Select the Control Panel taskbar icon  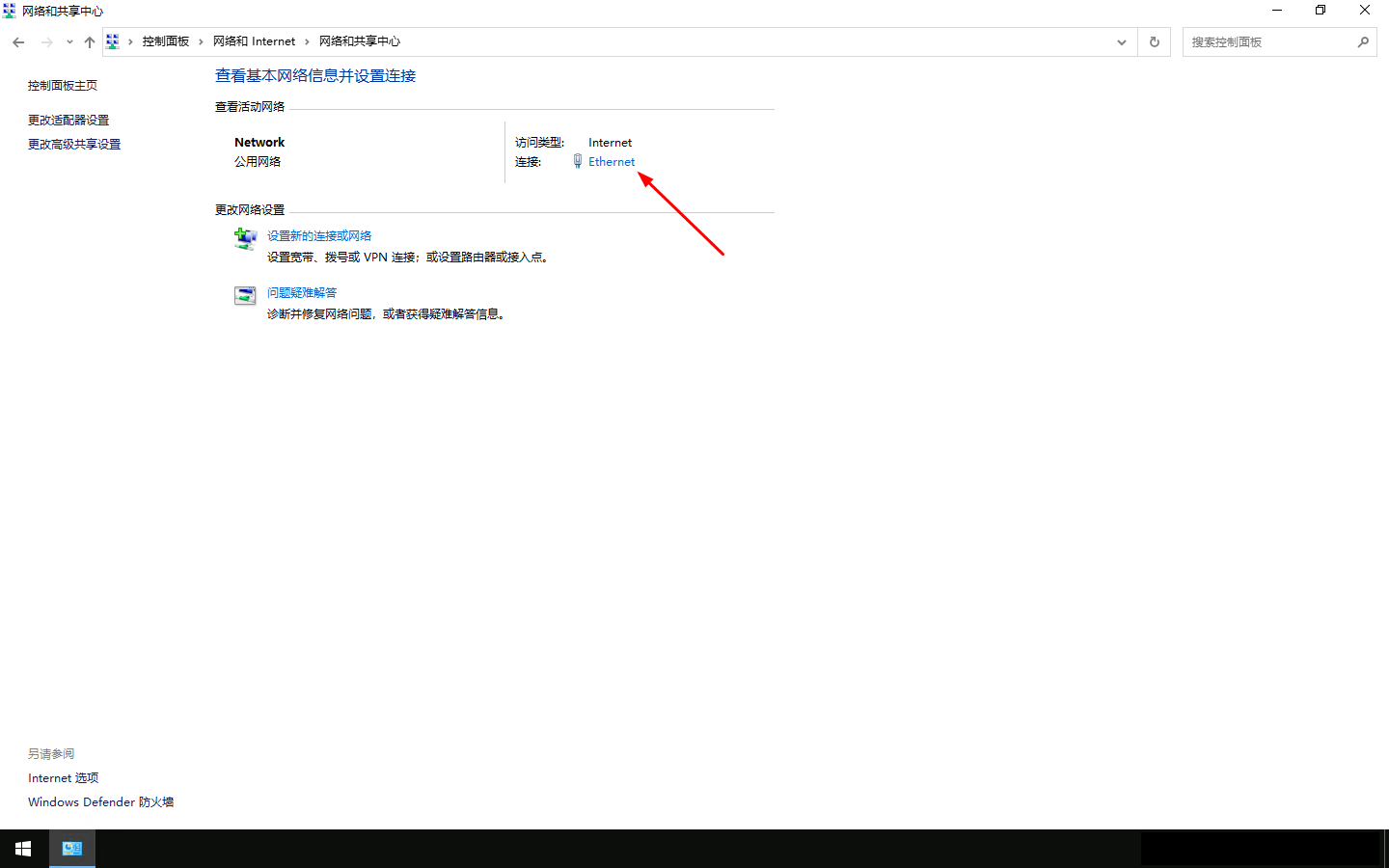[x=72, y=849]
